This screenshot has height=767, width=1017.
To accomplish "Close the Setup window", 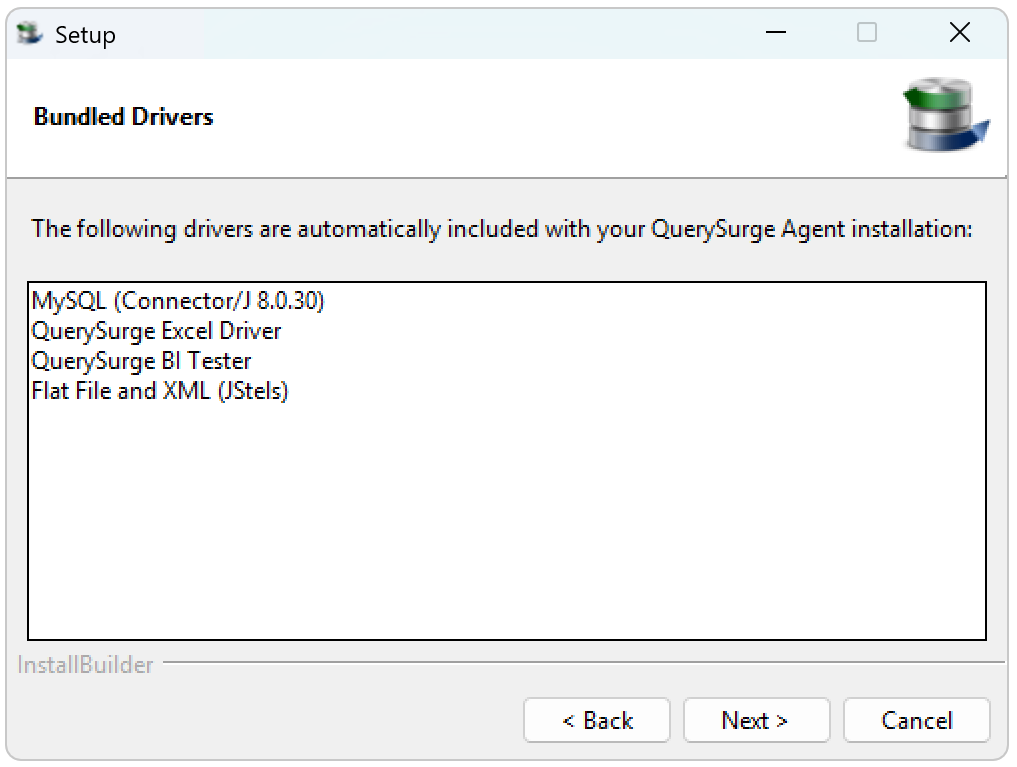I will pos(960,32).
